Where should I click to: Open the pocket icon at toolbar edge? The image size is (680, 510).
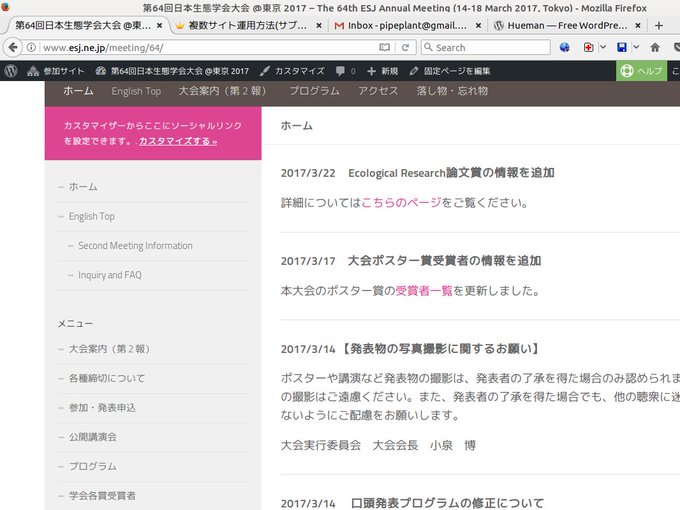(x=677, y=47)
